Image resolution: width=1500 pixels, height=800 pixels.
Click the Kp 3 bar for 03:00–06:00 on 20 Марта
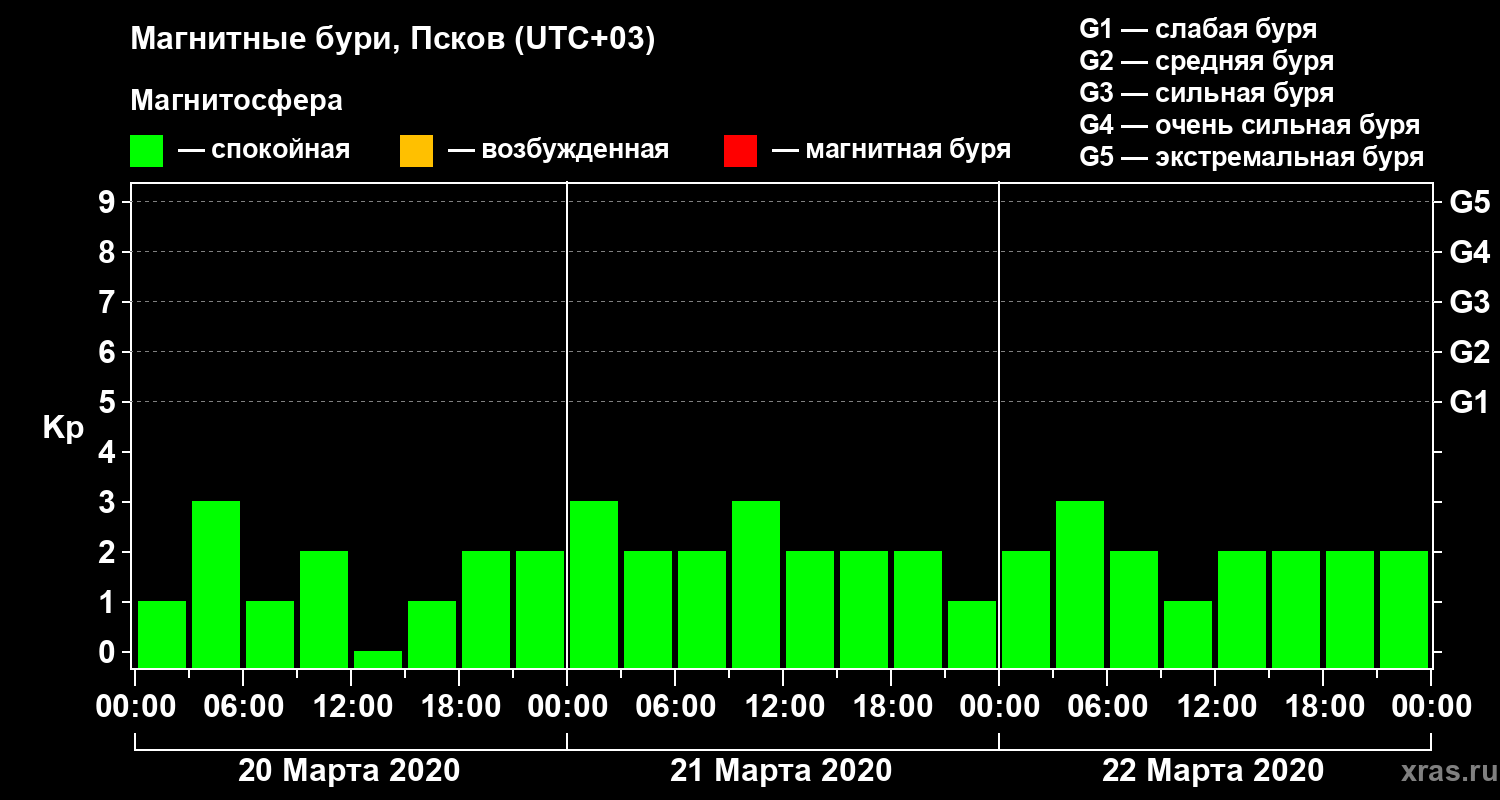[216, 584]
